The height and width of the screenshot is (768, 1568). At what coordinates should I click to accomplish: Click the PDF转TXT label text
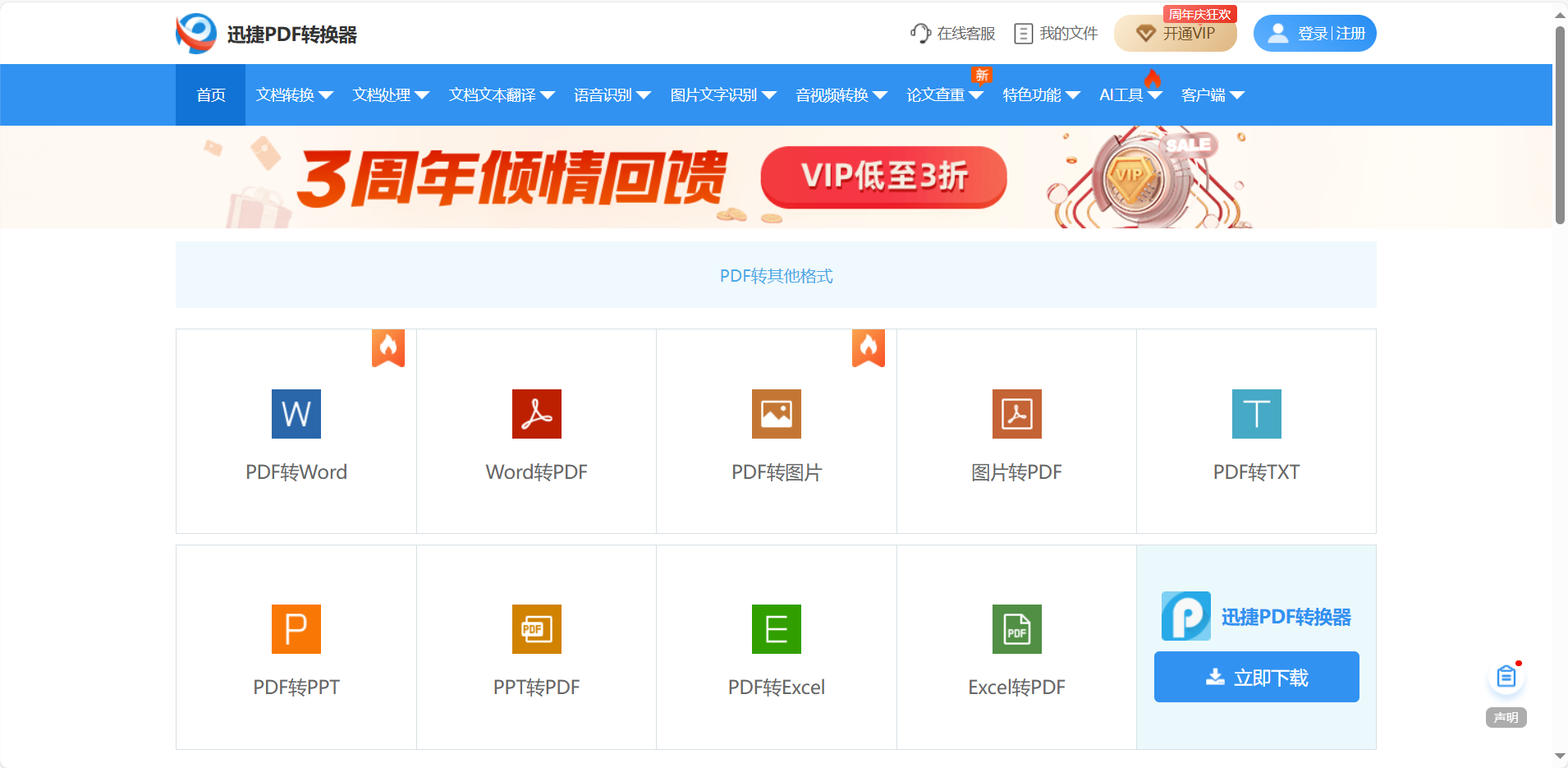(1257, 472)
